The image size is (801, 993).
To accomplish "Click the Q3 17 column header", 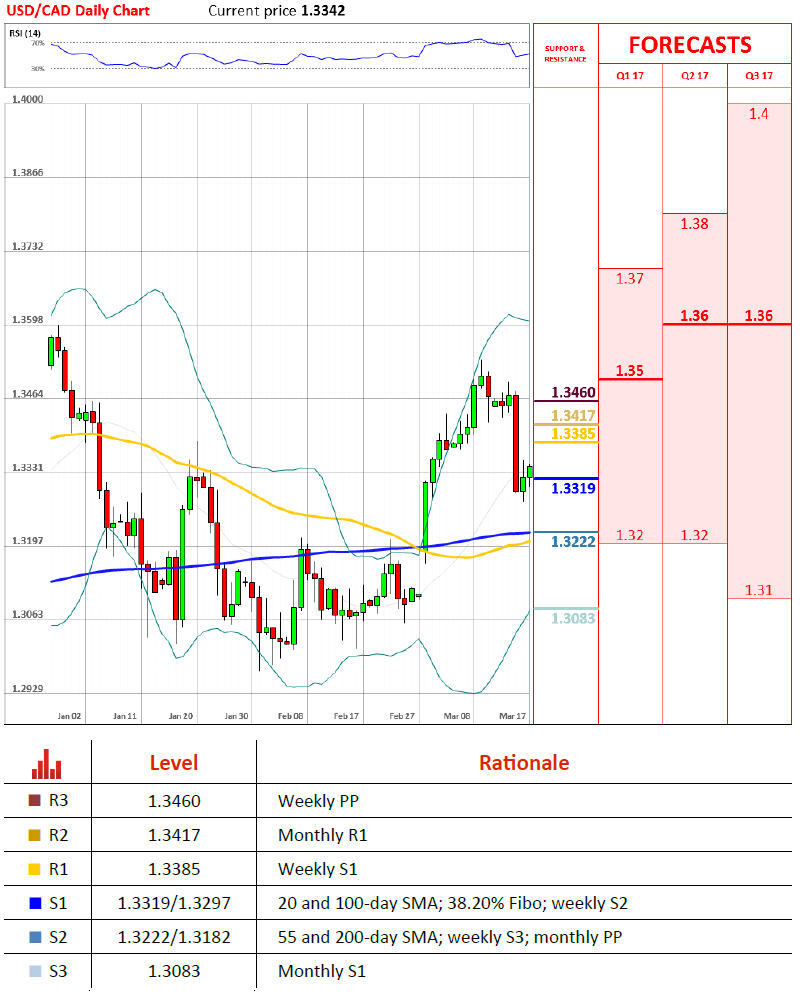I will pos(759,75).
